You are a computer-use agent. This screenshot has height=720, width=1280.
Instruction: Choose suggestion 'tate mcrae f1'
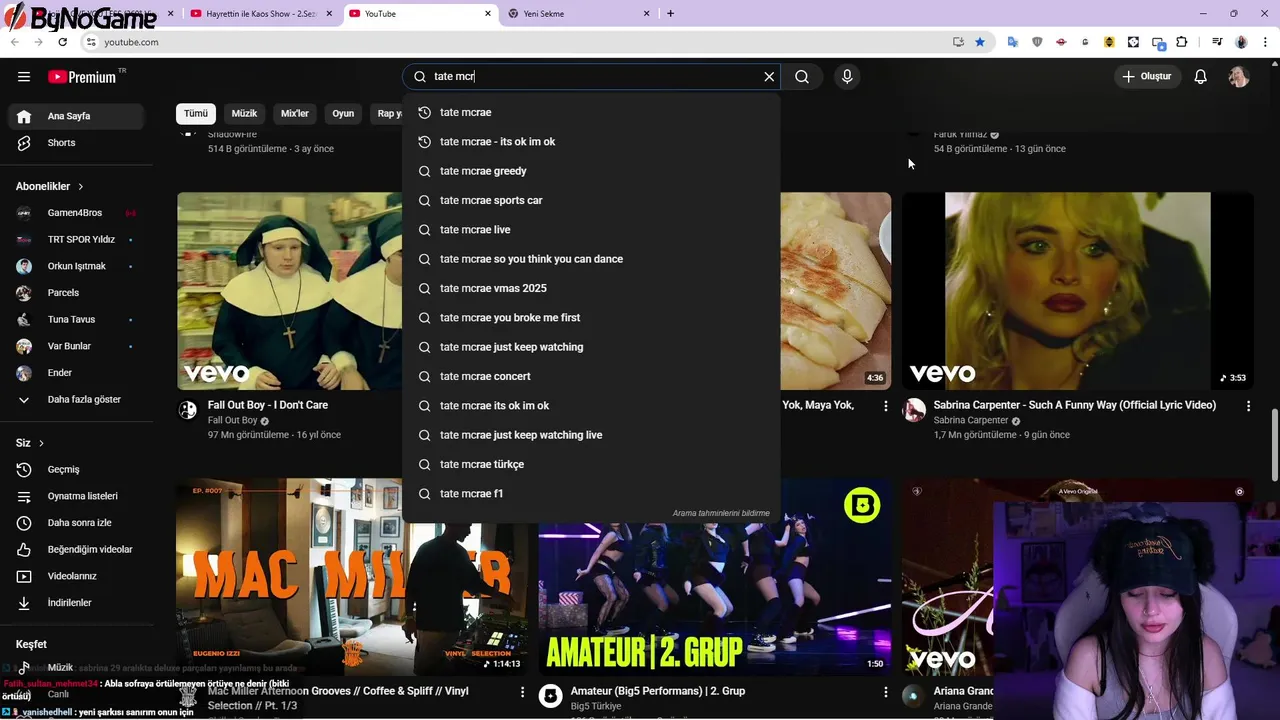pos(591,493)
